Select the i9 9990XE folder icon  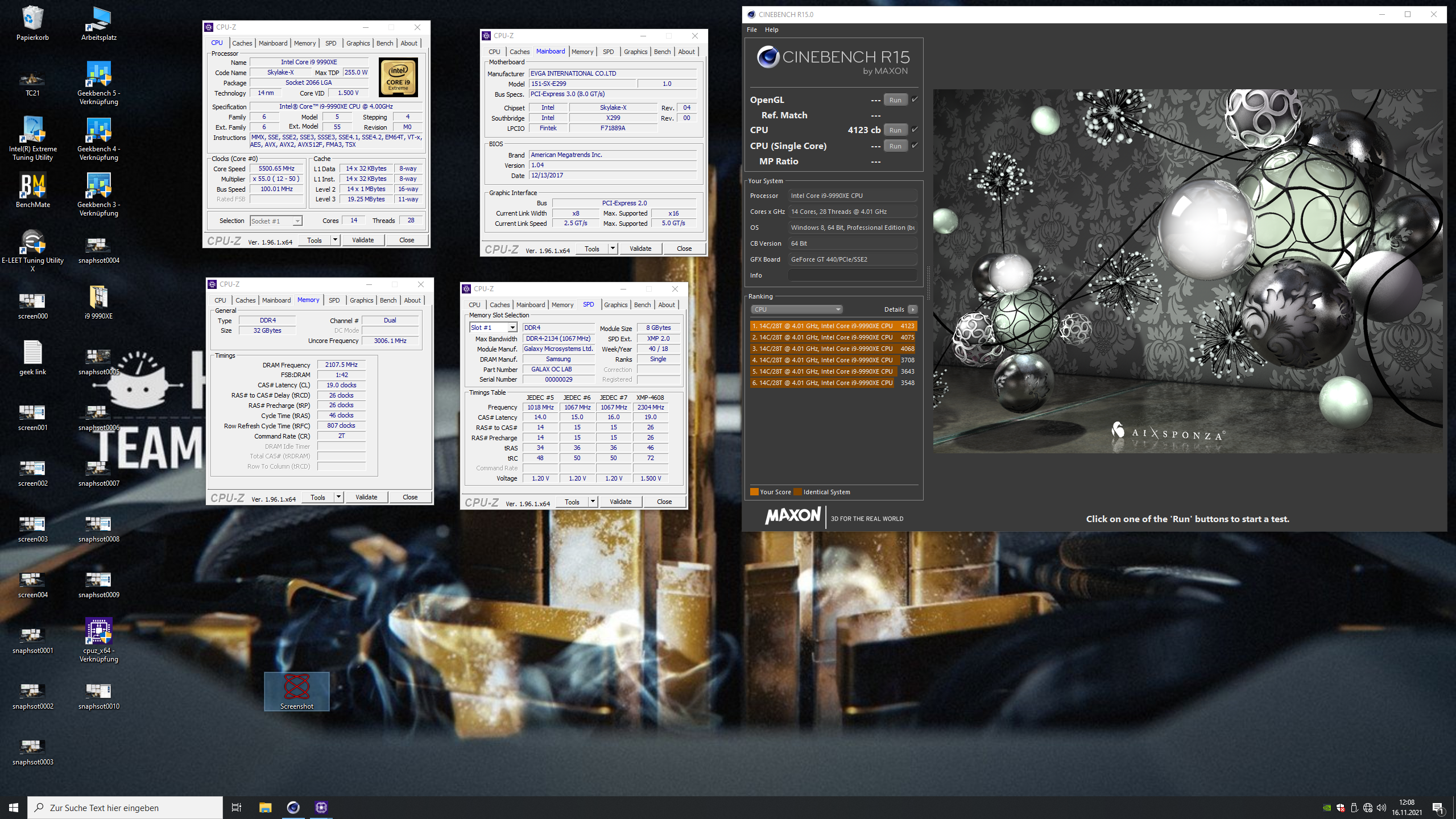98,302
